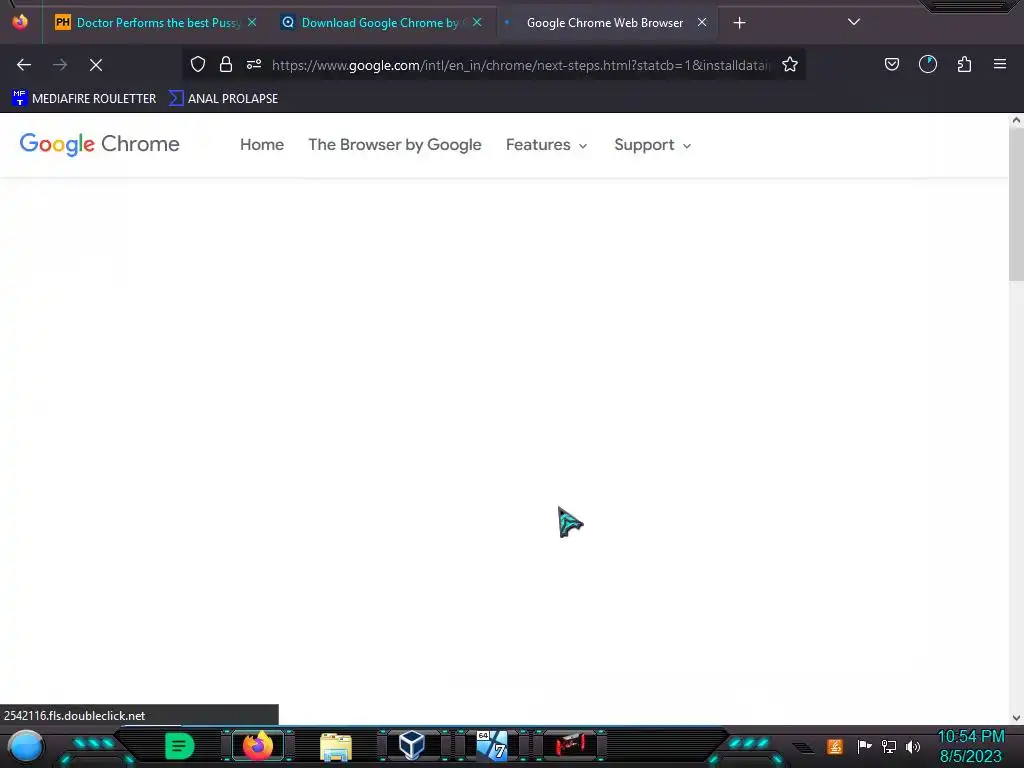Click the Java update tray icon
The image size is (1024, 768).
(x=835, y=746)
